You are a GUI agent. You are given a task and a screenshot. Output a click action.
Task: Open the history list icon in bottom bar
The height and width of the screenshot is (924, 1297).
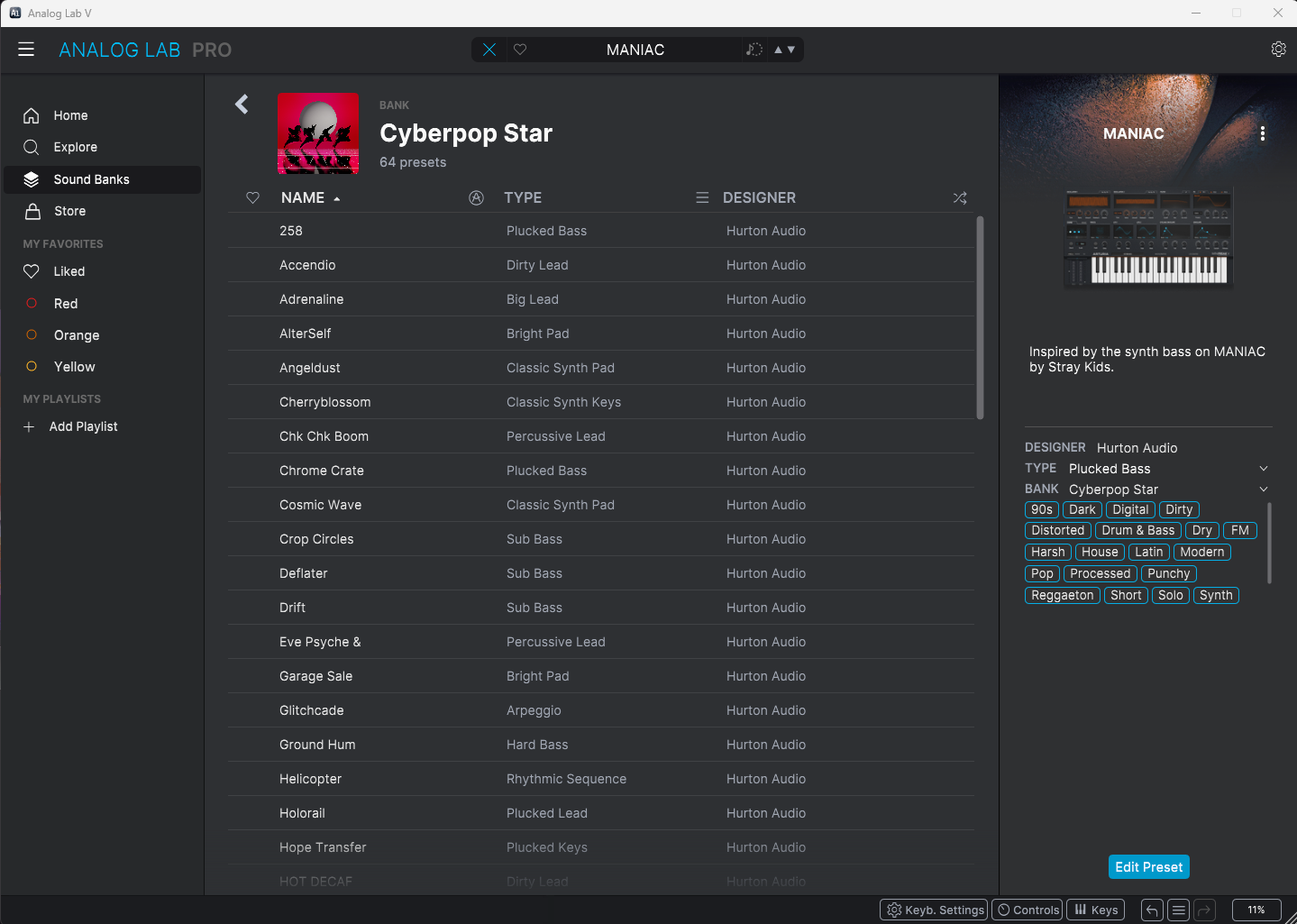click(x=1178, y=910)
